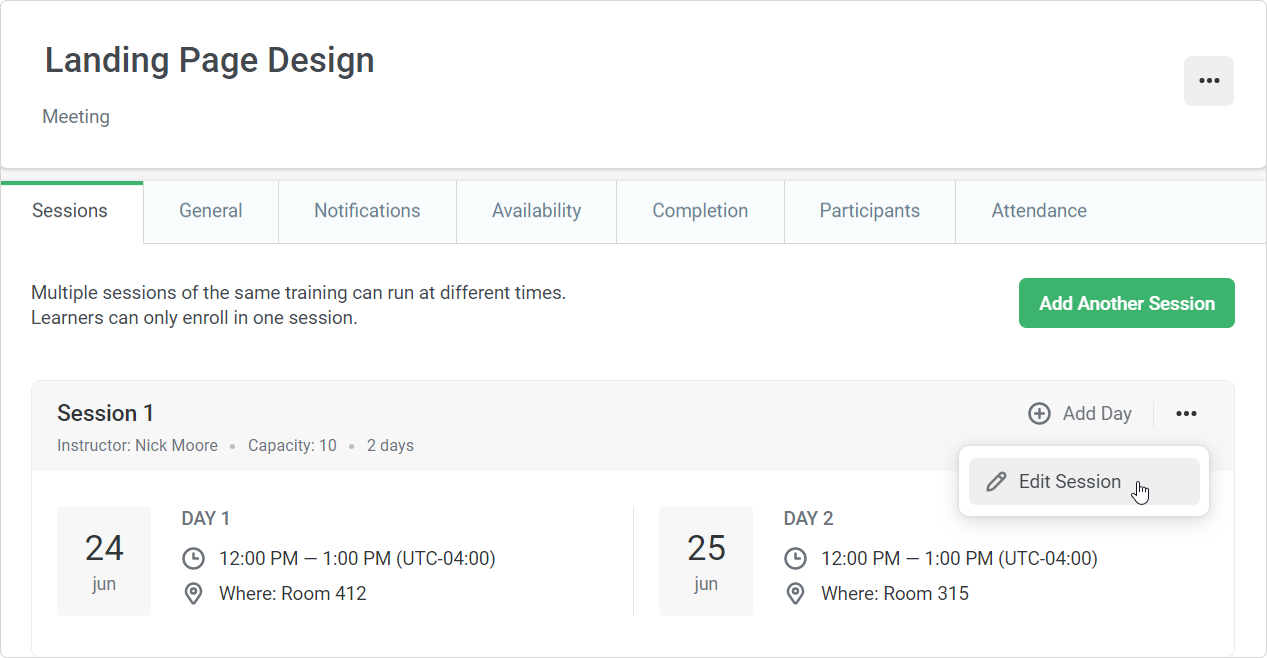Switch to the Attendance tab
This screenshot has height=658, width=1267.
pyautogui.click(x=1039, y=211)
